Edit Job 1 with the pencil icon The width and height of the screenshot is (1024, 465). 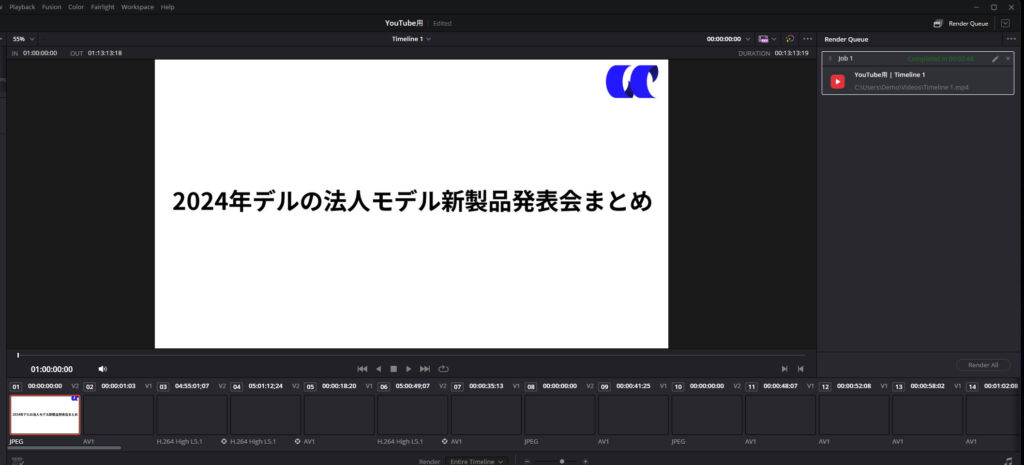[995, 59]
